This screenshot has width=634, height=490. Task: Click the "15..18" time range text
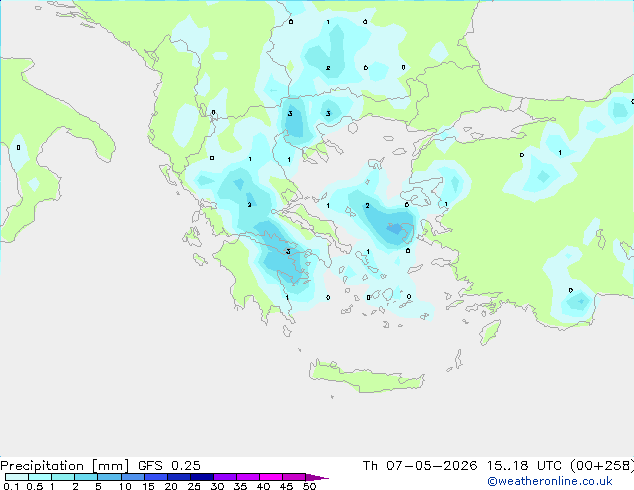click(x=507, y=466)
